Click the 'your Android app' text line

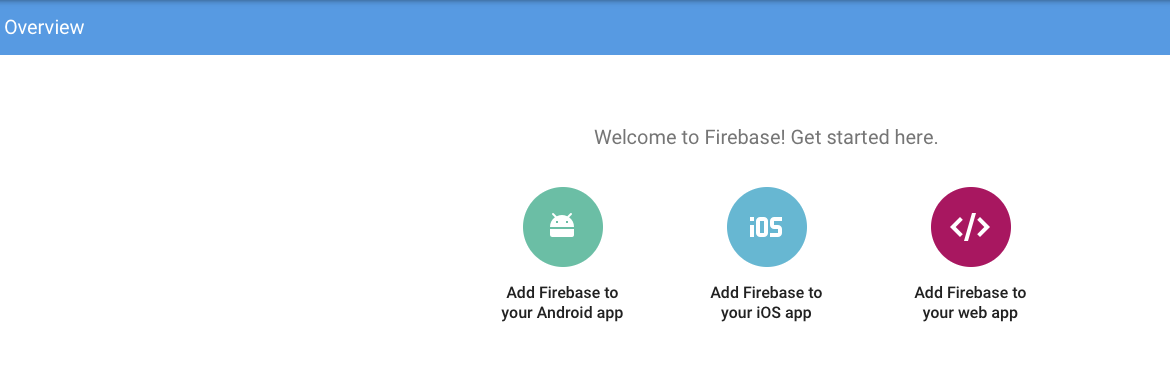[562, 313]
